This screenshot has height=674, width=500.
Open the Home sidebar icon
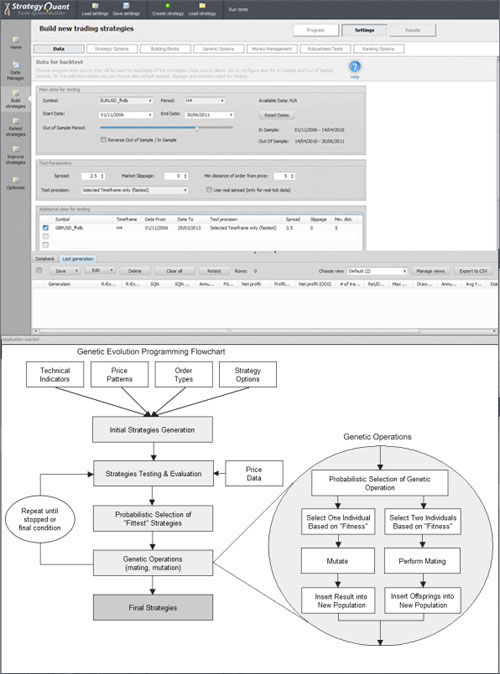tap(15, 40)
